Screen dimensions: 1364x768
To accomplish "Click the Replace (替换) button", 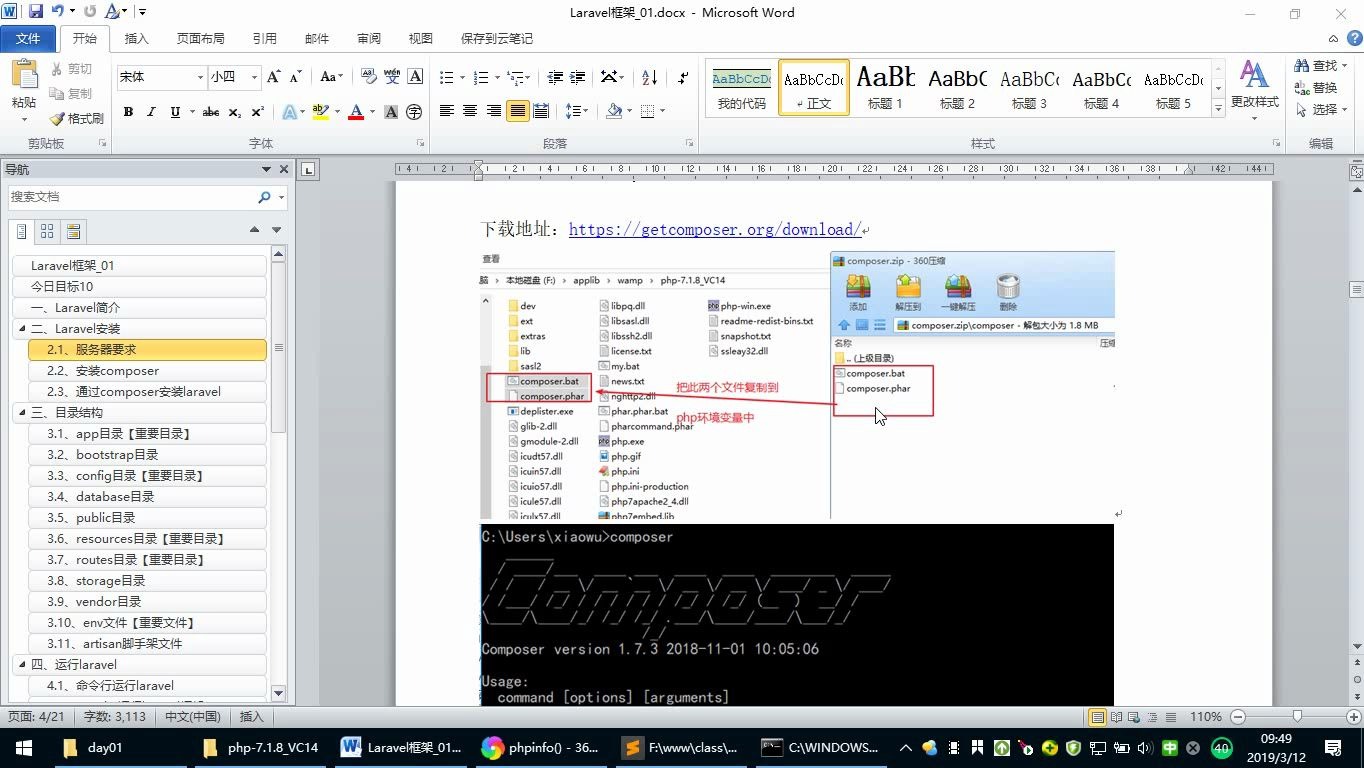I will pyautogui.click(x=1316, y=87).
